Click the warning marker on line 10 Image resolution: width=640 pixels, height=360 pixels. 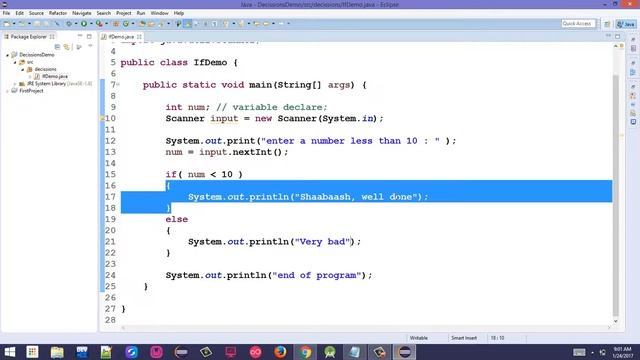point(102,118)
